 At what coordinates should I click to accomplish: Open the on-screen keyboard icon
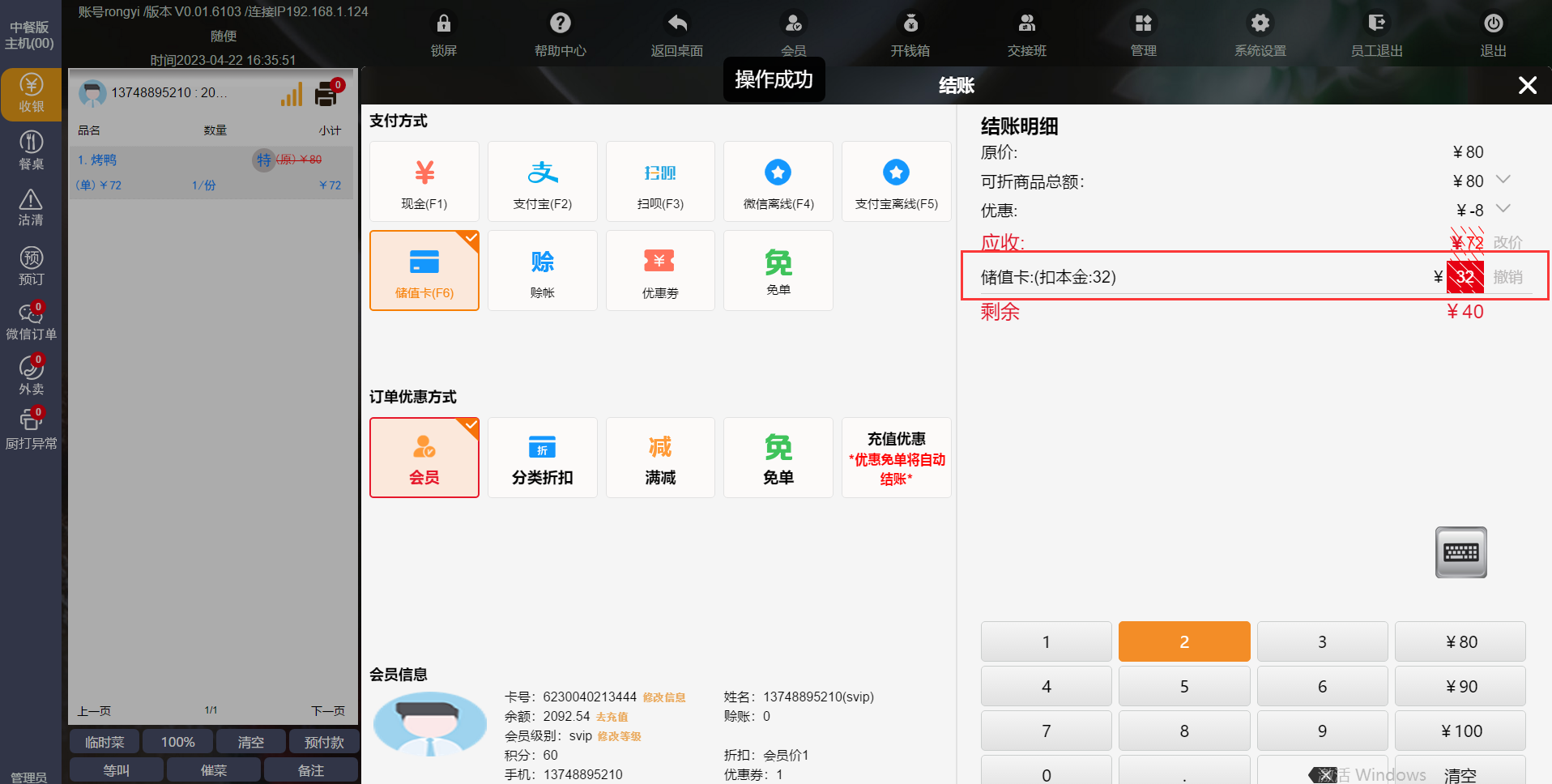(1460, 552)
